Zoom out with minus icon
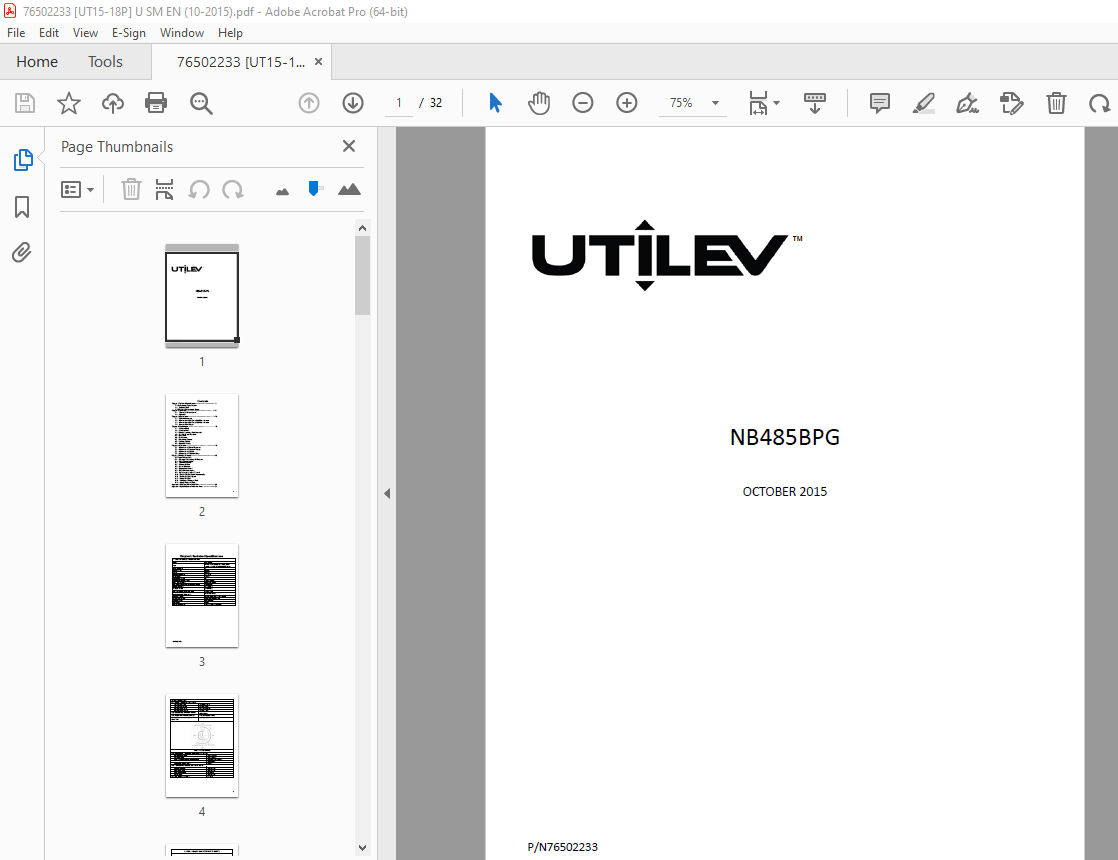 [583, 103]
